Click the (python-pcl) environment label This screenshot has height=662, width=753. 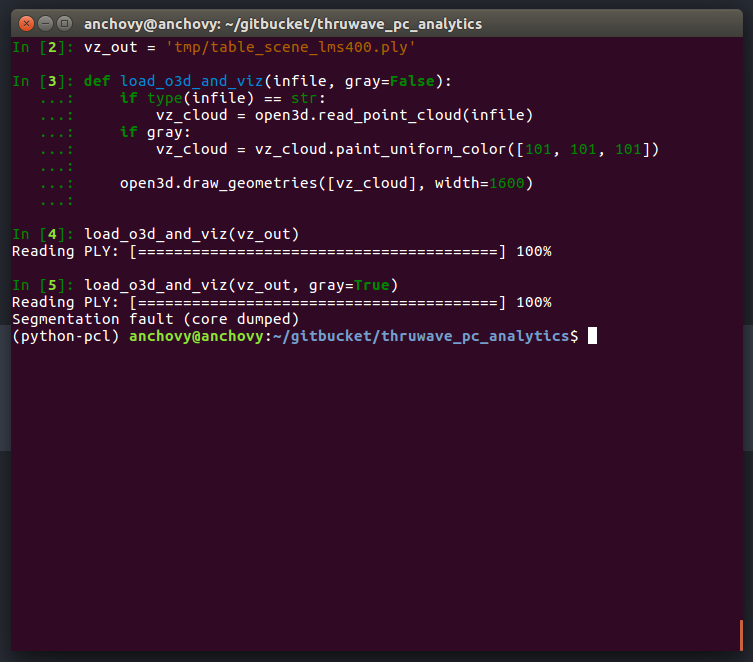(66, 337)
